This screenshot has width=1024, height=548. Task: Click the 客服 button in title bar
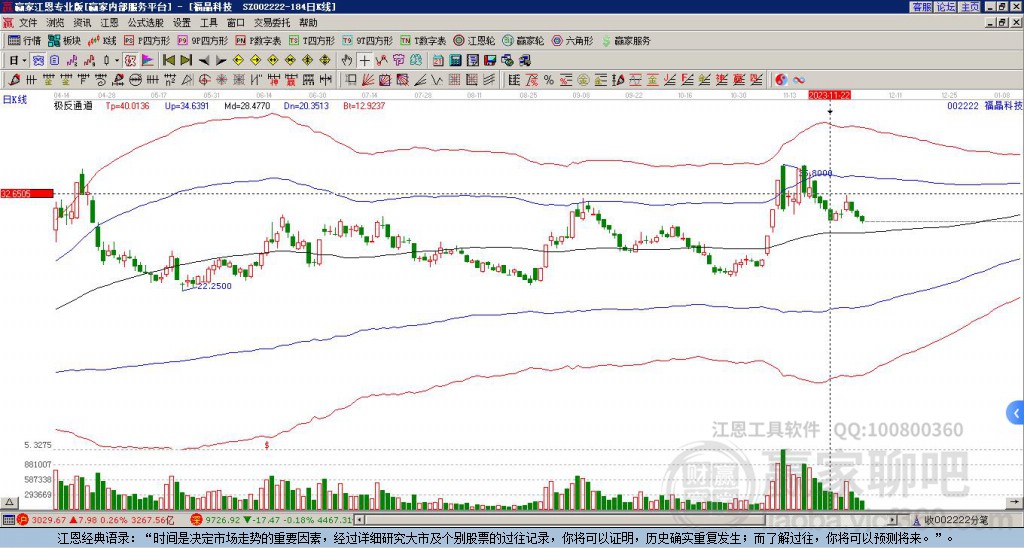pyautogui.click(x=921, y=7)
